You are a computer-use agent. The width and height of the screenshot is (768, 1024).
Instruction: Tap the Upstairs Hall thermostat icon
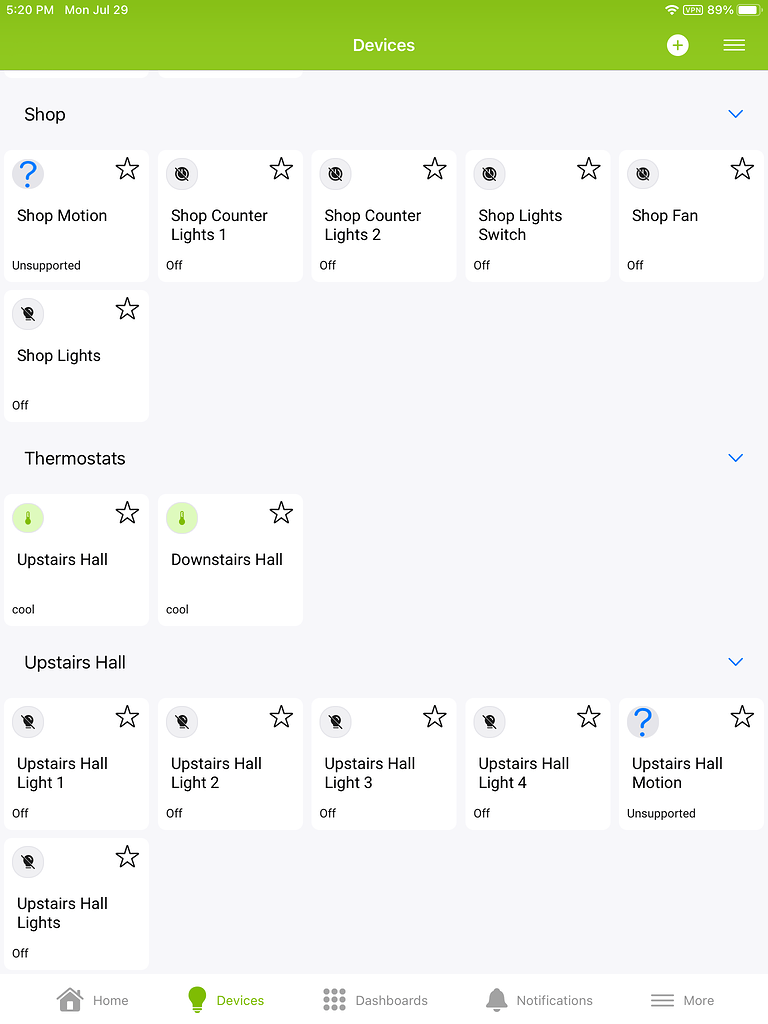pyautogui.click(x=28, y=518)
